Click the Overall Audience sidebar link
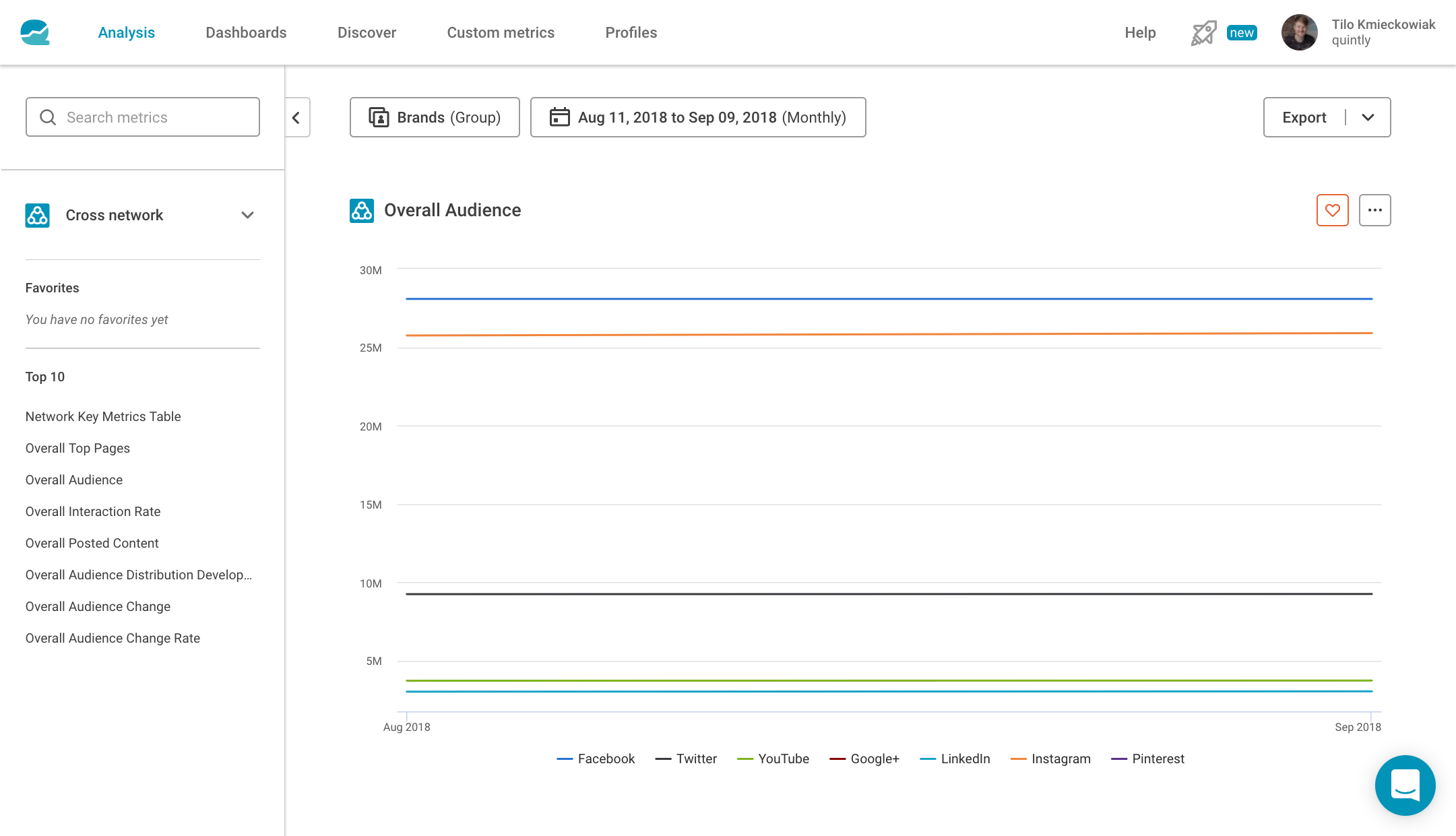The image size is (1456, 836). tap(74, 480)
